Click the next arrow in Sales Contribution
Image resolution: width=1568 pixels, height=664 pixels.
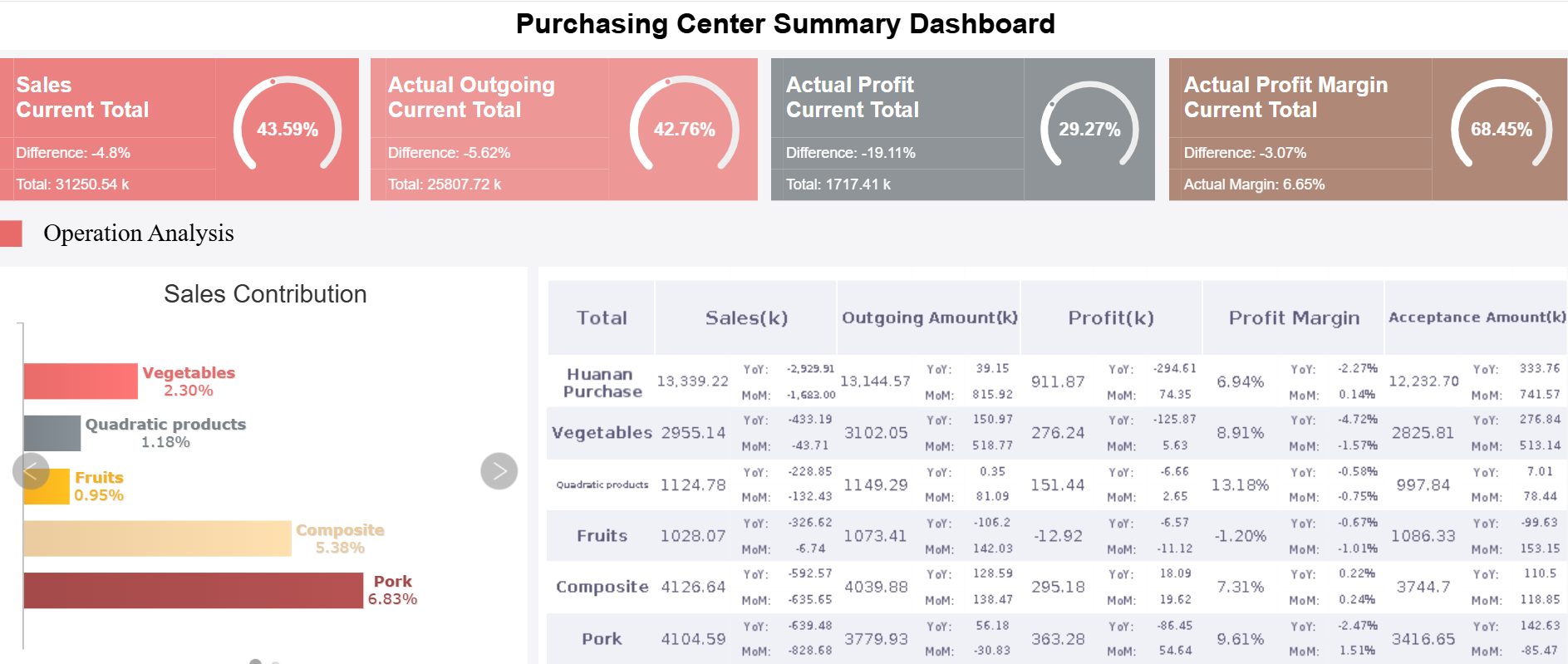(x=499, y=471)
